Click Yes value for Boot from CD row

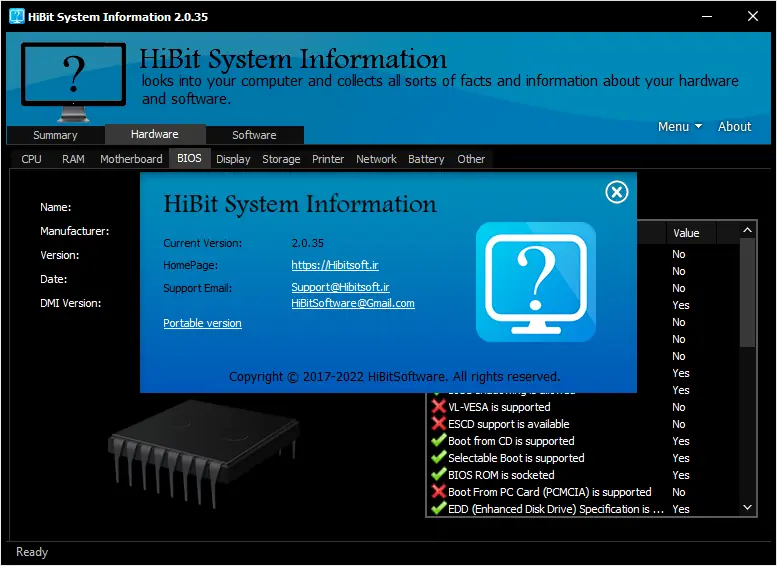[x=680, y=441]
